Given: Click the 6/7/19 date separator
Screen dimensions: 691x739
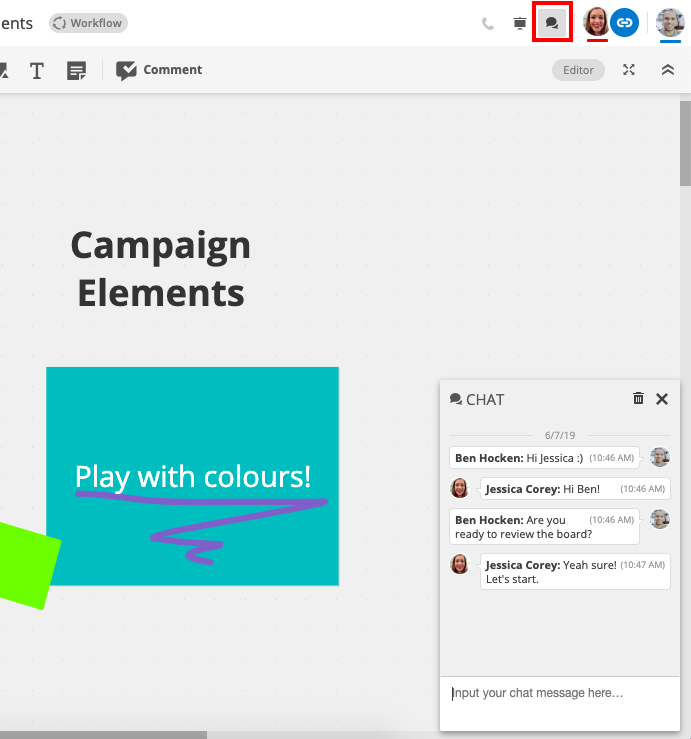Looking at the screenshot, I should point(560,435).
